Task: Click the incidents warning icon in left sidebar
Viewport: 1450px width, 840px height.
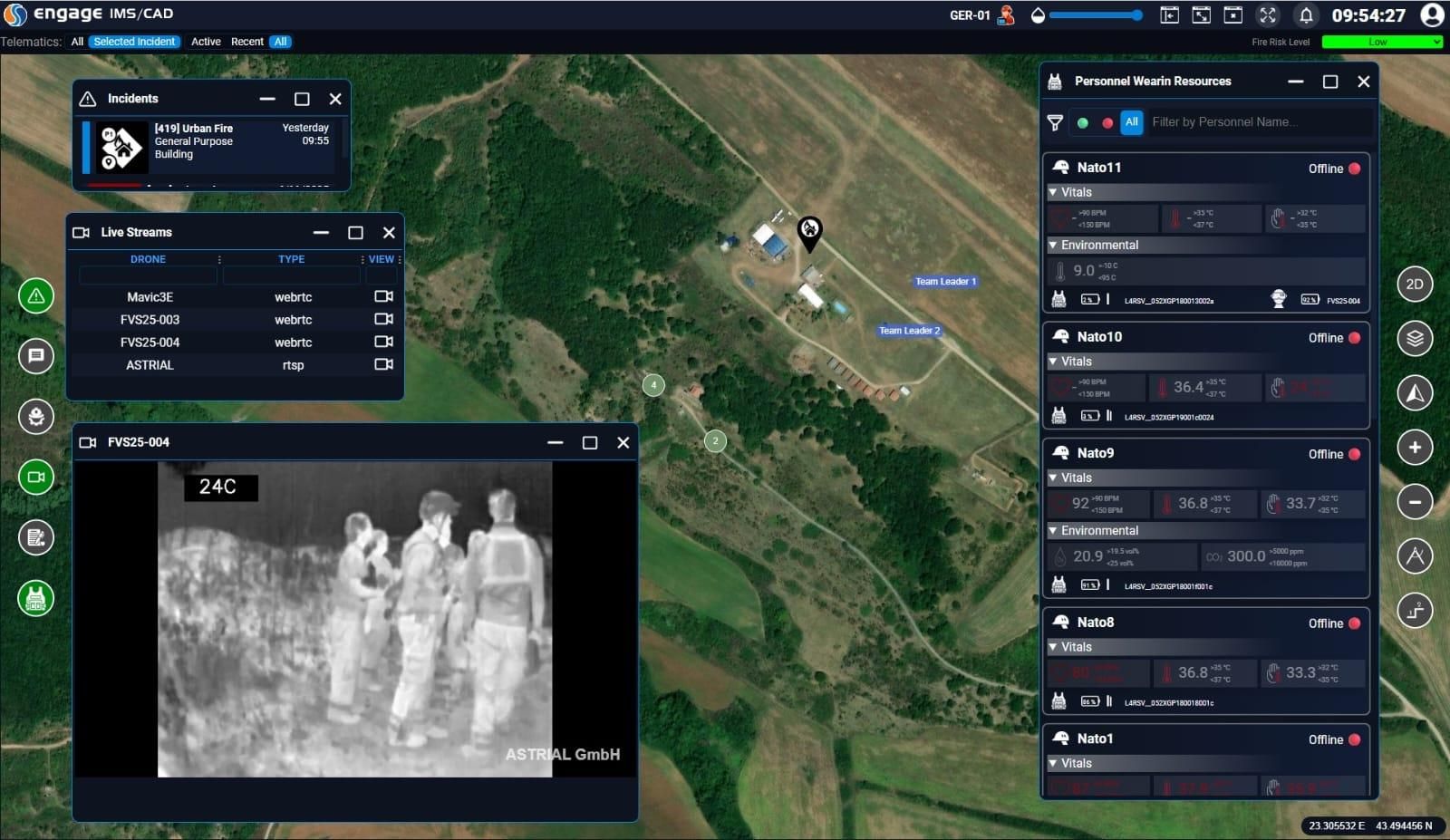Action: point(36,296)
